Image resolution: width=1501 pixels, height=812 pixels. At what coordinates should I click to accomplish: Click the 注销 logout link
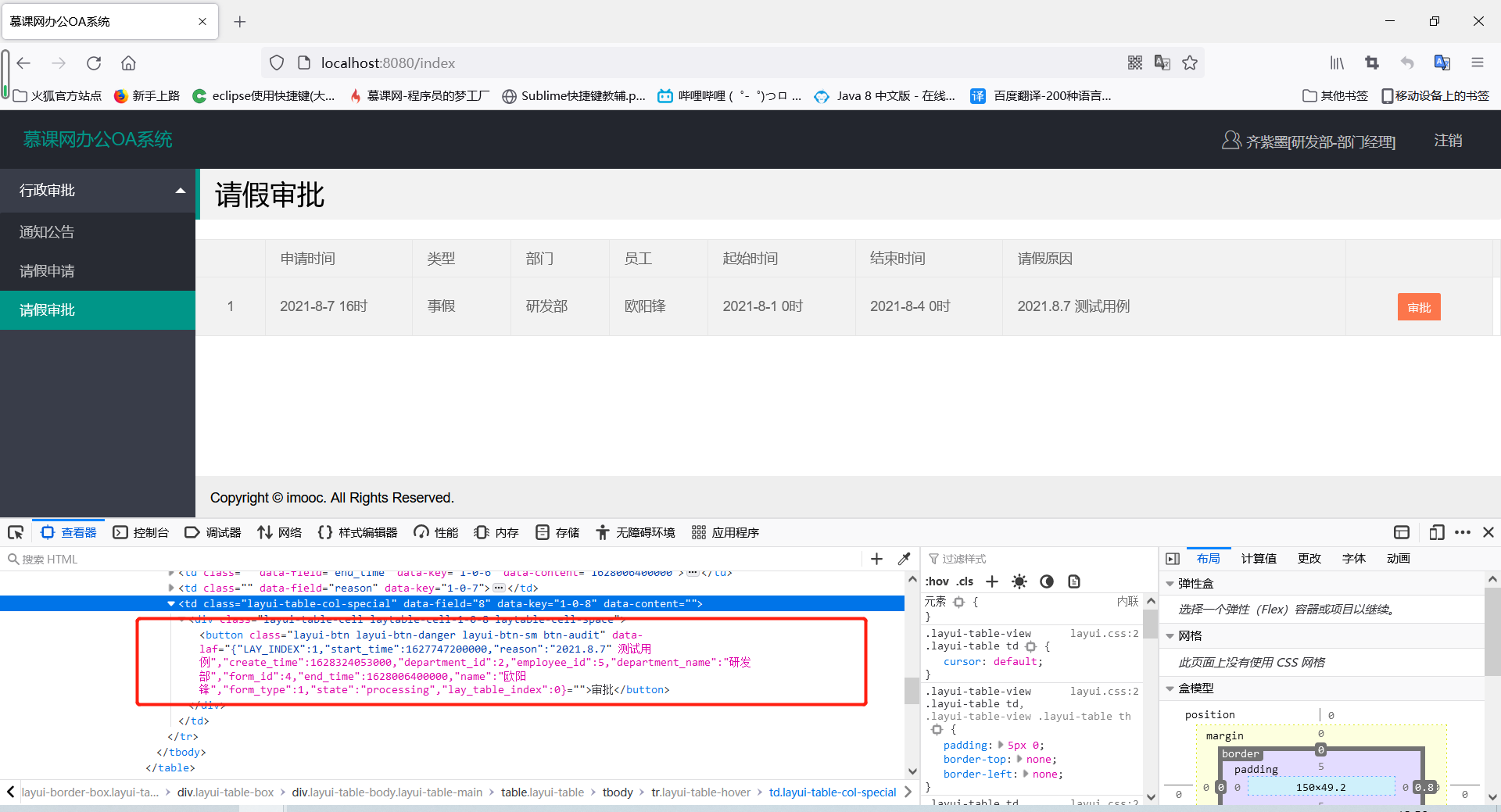pyautogui.click(x=1448, y=140)
